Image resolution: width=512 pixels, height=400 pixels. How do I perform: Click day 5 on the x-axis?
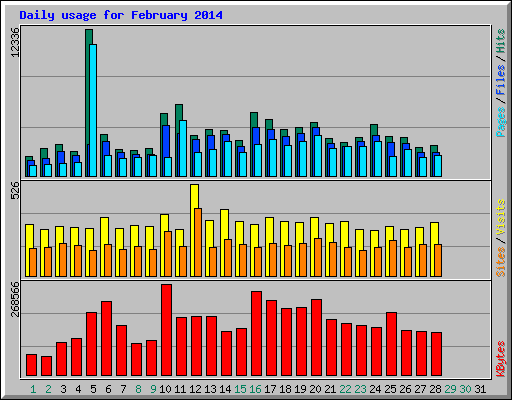tap(93, 389)
